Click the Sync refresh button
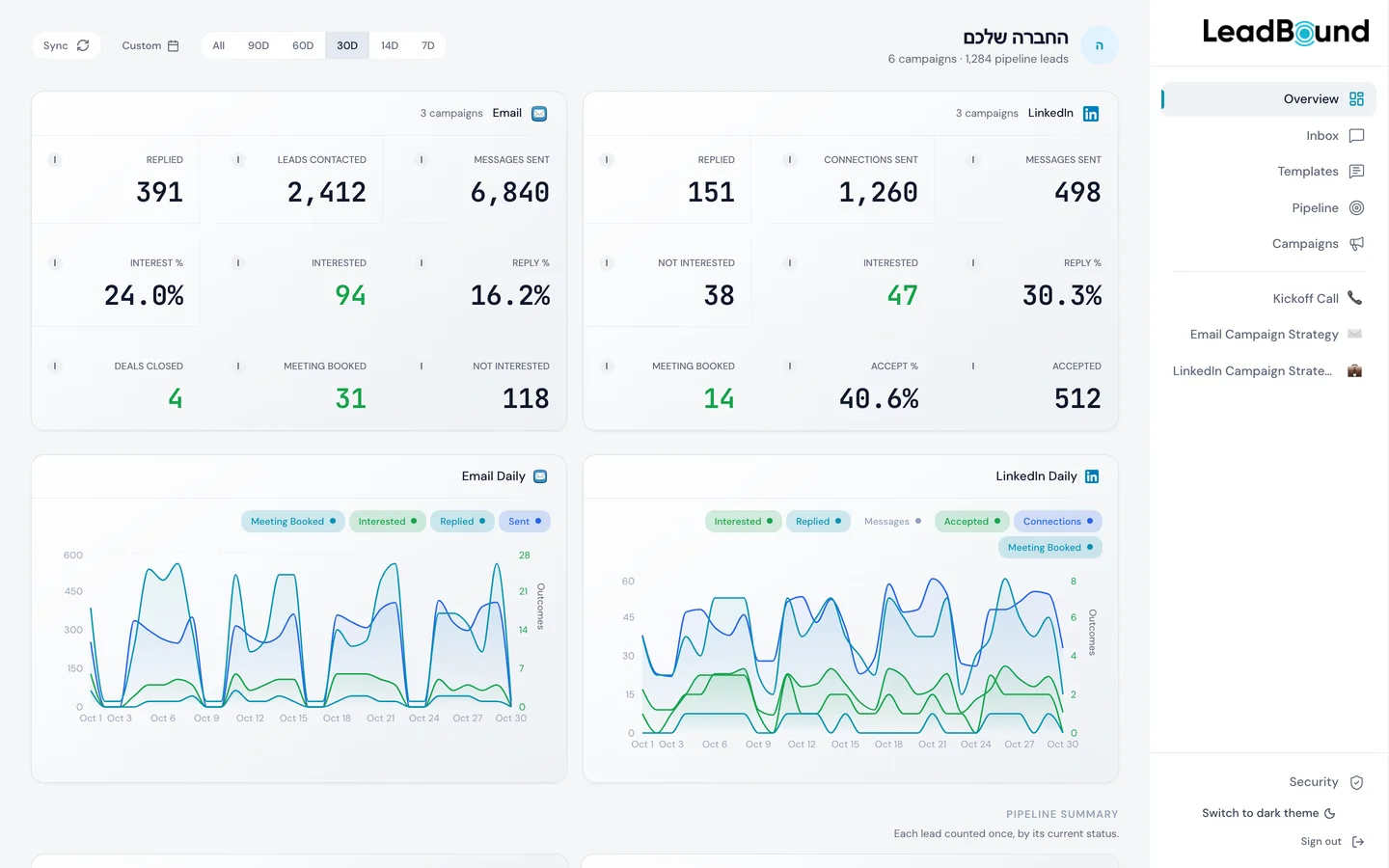1389x868 pixels. [x=67, y=45]
